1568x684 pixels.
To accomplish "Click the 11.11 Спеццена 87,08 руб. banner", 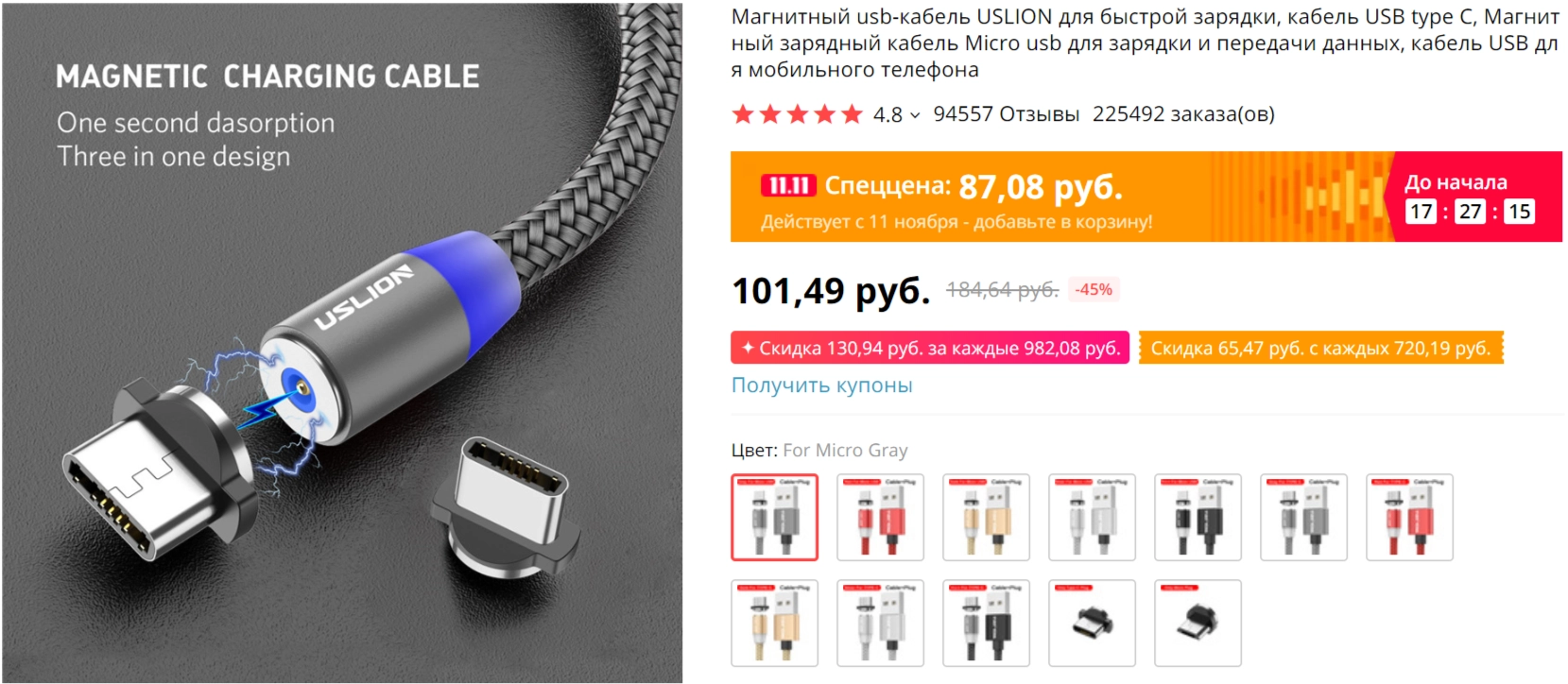I will (1061, 197).
